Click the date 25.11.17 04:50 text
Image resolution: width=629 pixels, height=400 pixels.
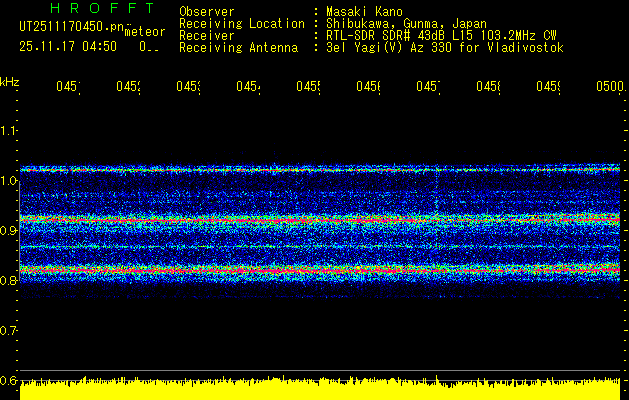(68, 47)
